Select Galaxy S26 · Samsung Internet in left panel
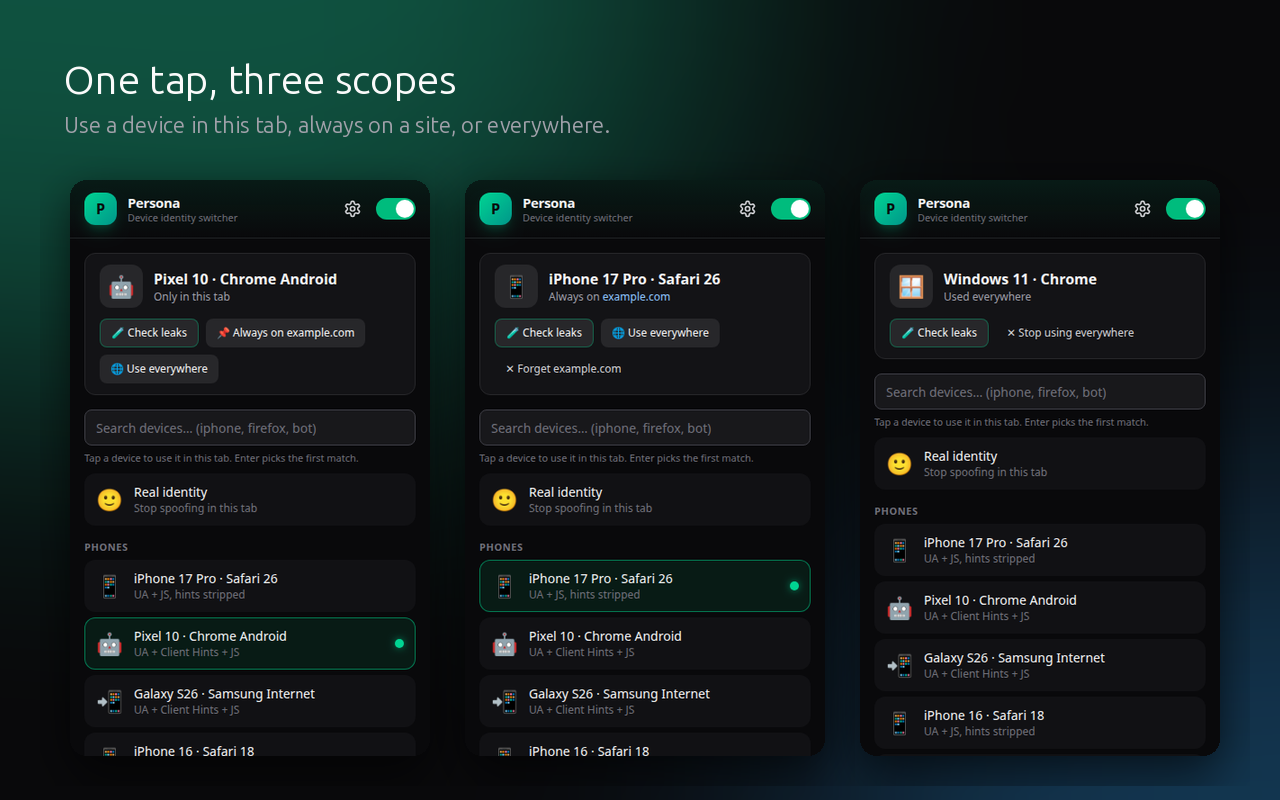The image size is (1280, 800). tap(250, 702)
